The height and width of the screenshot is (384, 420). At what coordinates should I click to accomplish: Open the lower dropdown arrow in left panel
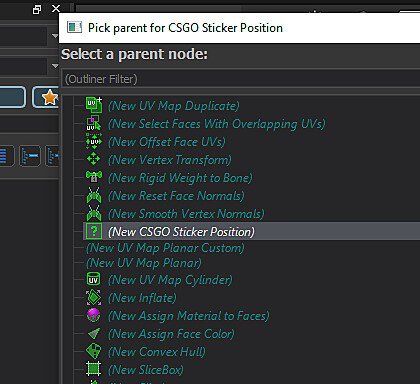point(55,66)
